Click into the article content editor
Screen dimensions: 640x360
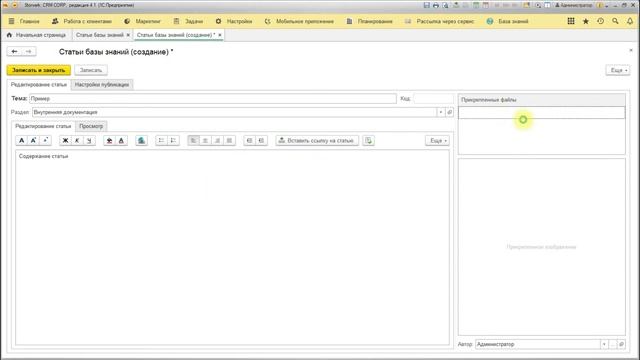point(232,247)
